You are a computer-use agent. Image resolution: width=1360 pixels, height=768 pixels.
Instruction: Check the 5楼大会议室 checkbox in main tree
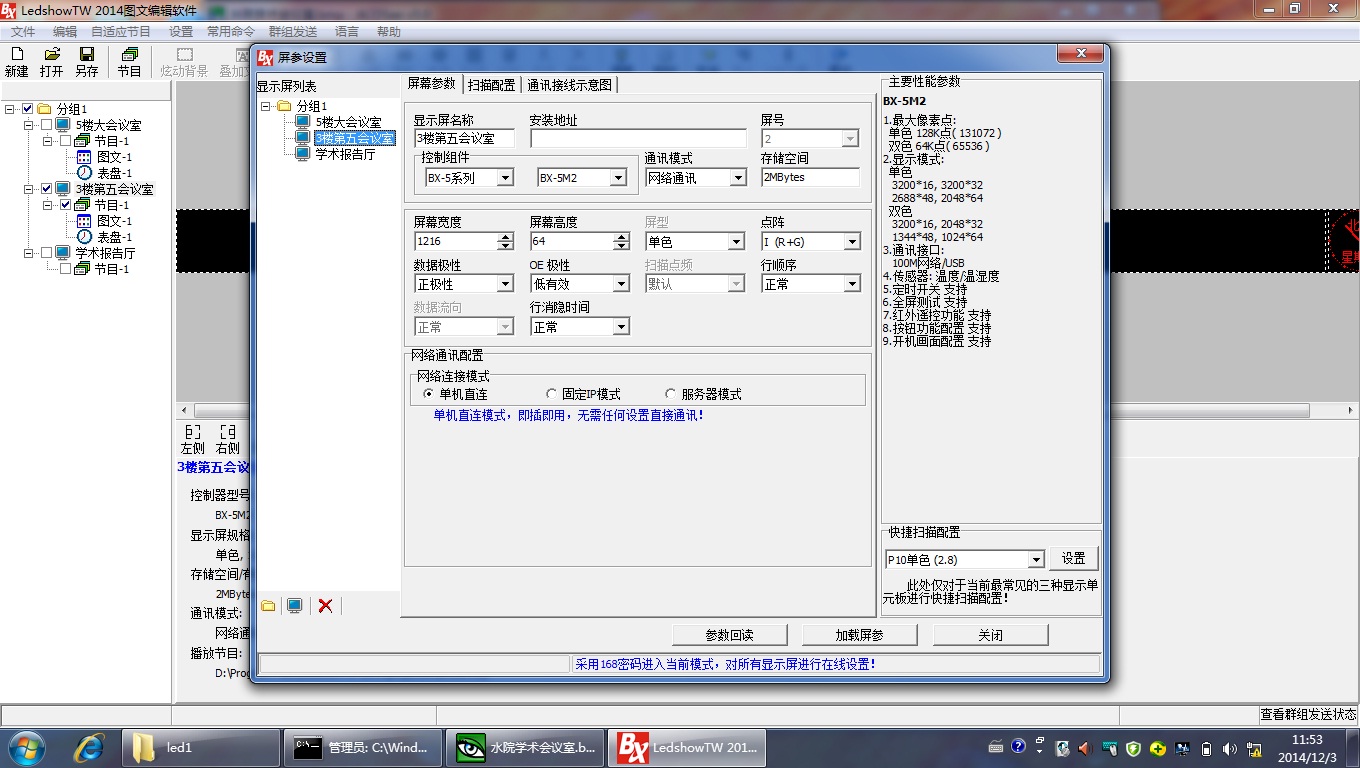[x=46, y=125]
